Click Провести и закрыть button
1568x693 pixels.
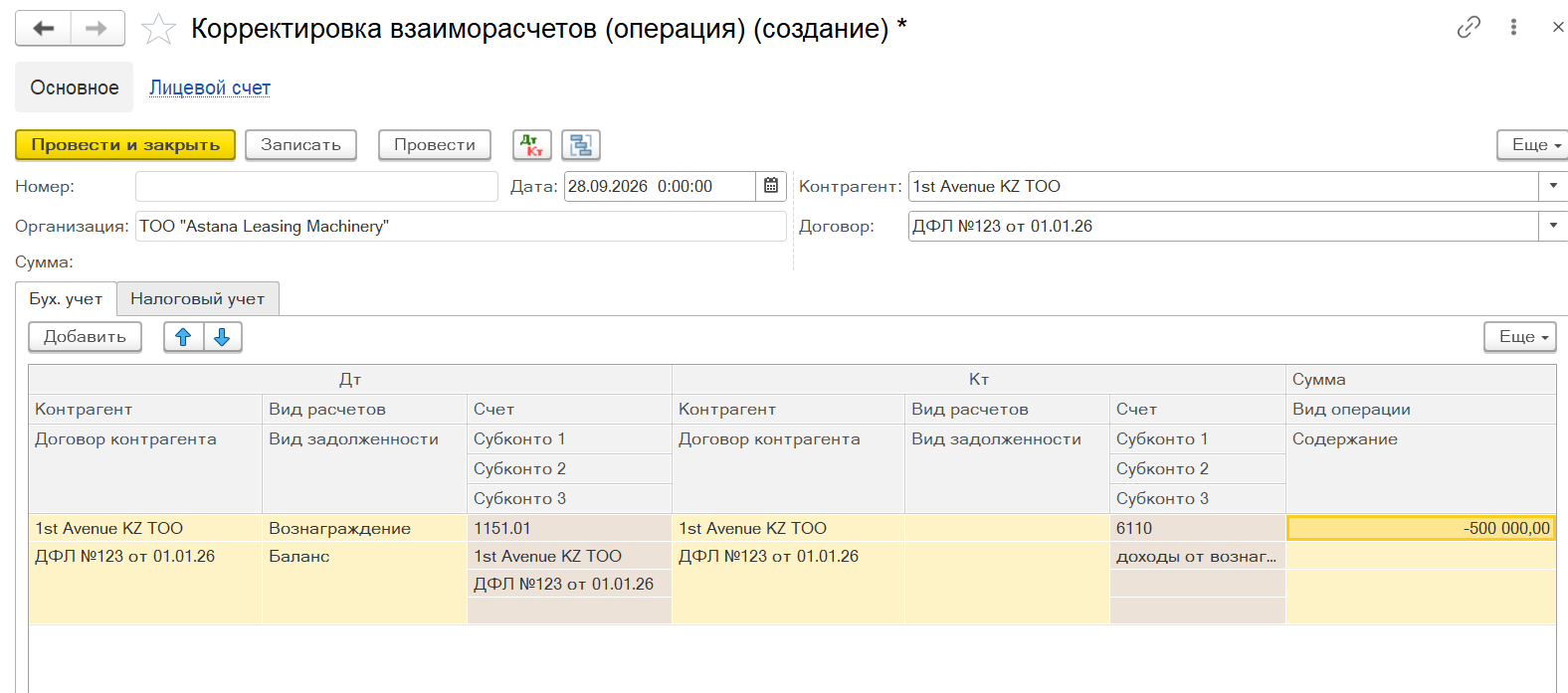[125, 145]
